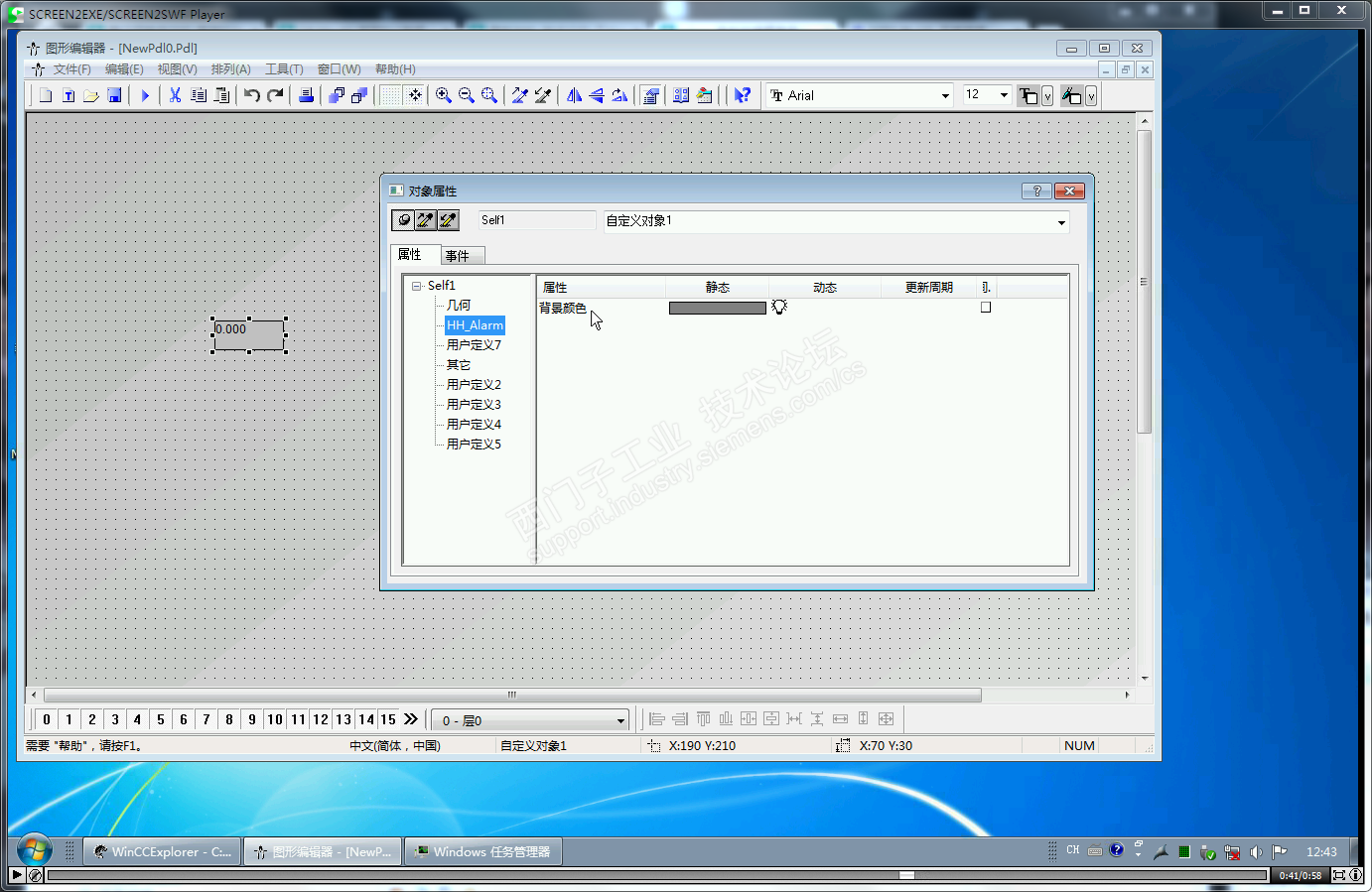
Task: Tick the indirect checkbox for 背景颜色
Action: click(x=986, y=308)
